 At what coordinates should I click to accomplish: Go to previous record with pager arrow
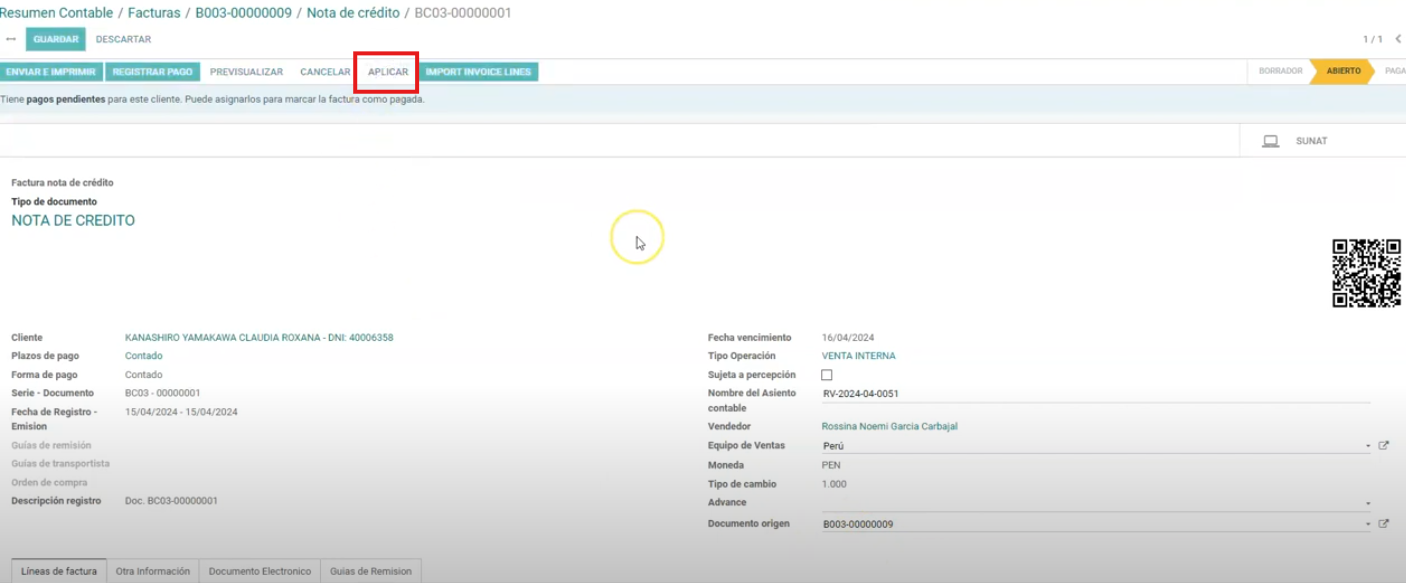coord(1398,39)
